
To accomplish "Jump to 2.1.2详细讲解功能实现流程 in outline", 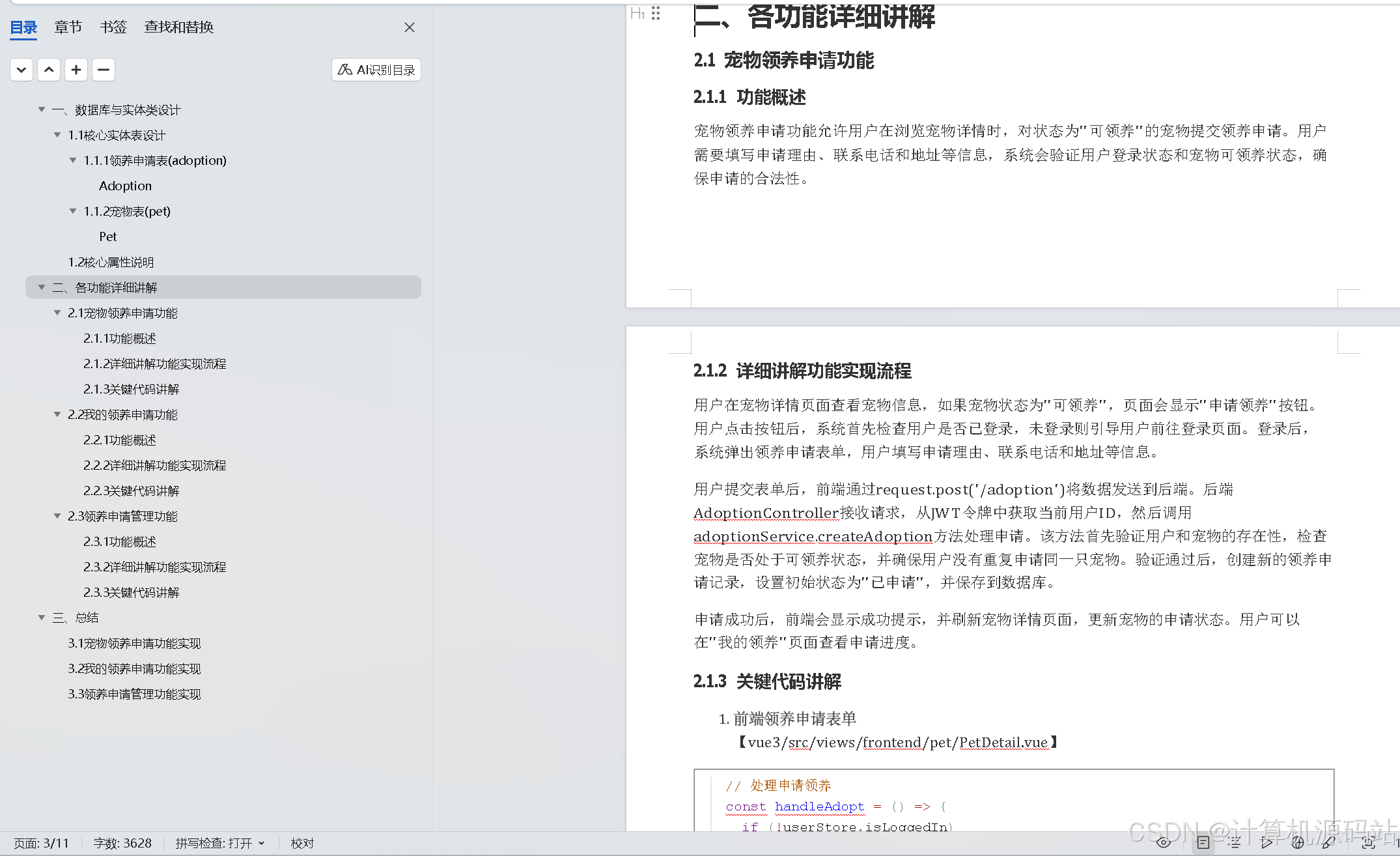I will 155,364.
